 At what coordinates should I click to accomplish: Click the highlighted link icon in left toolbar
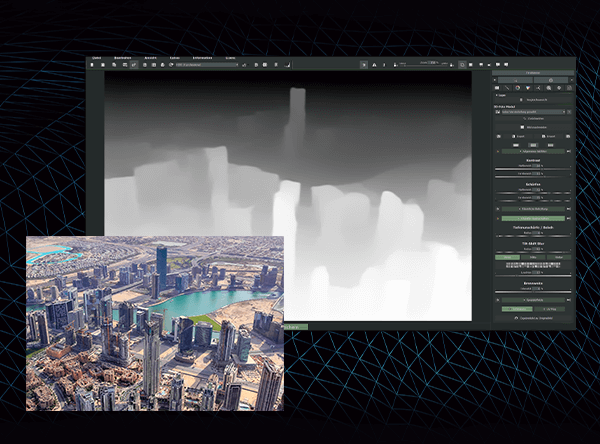[134, 65]
